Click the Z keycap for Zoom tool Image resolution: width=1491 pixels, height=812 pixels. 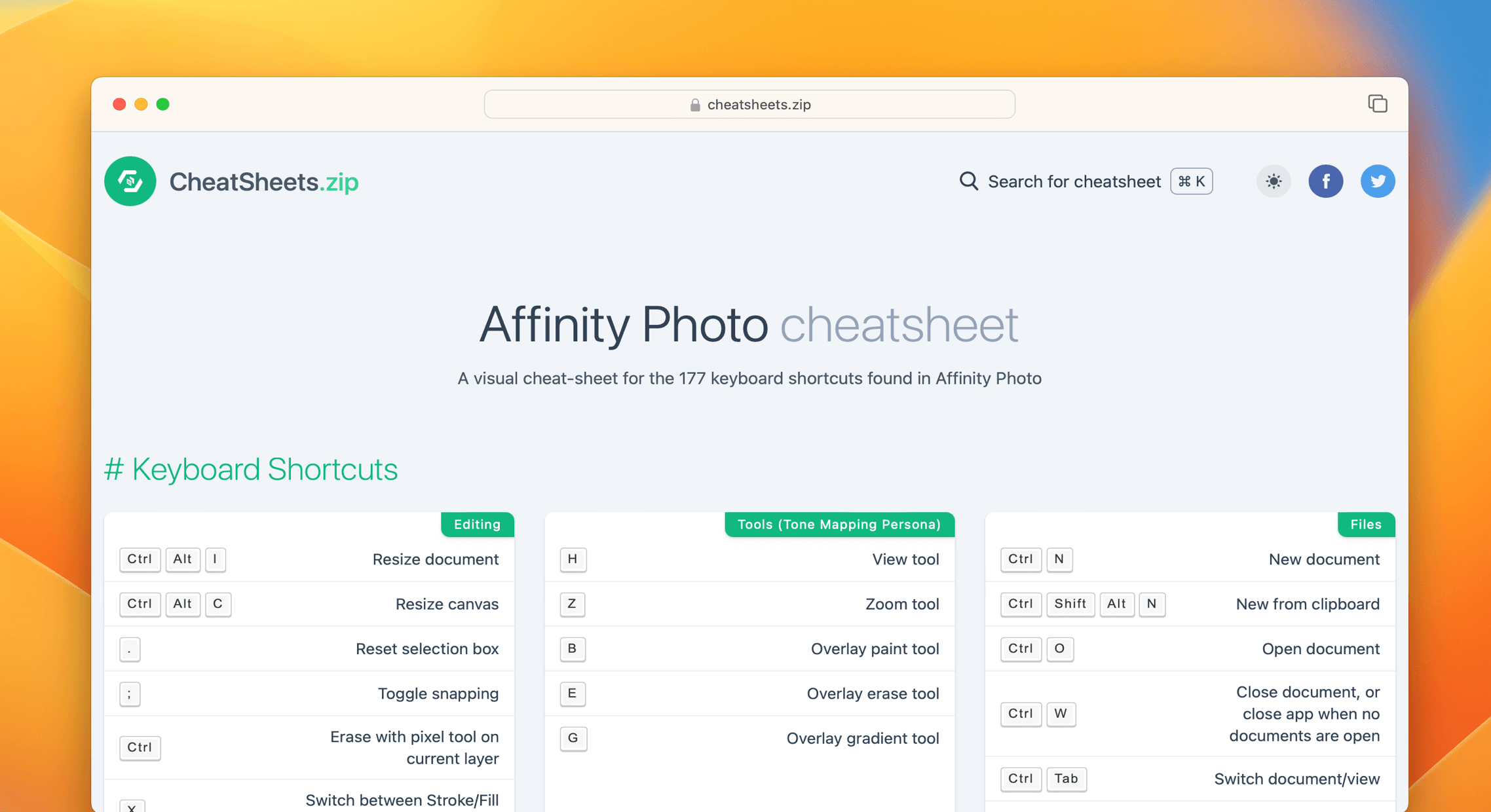tap(572, 604)
